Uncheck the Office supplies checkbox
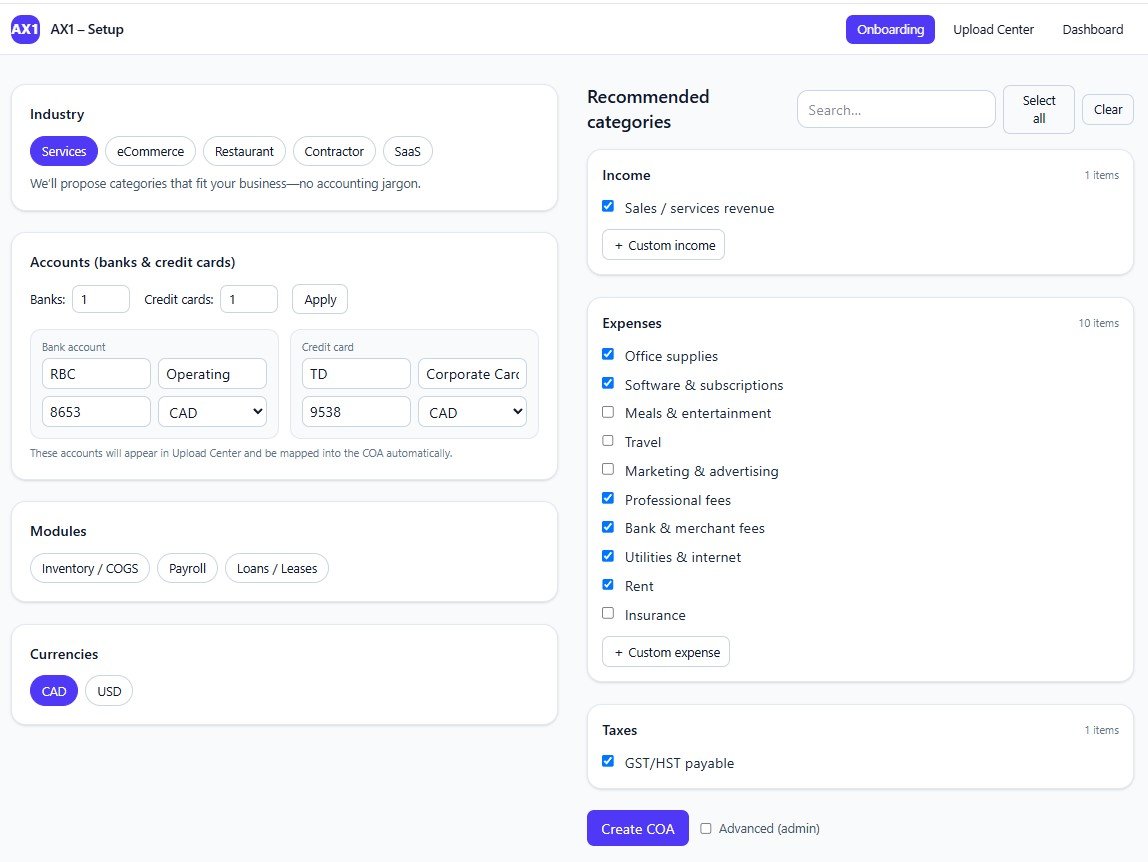The image size is (1148, 862). coord(608,354)
